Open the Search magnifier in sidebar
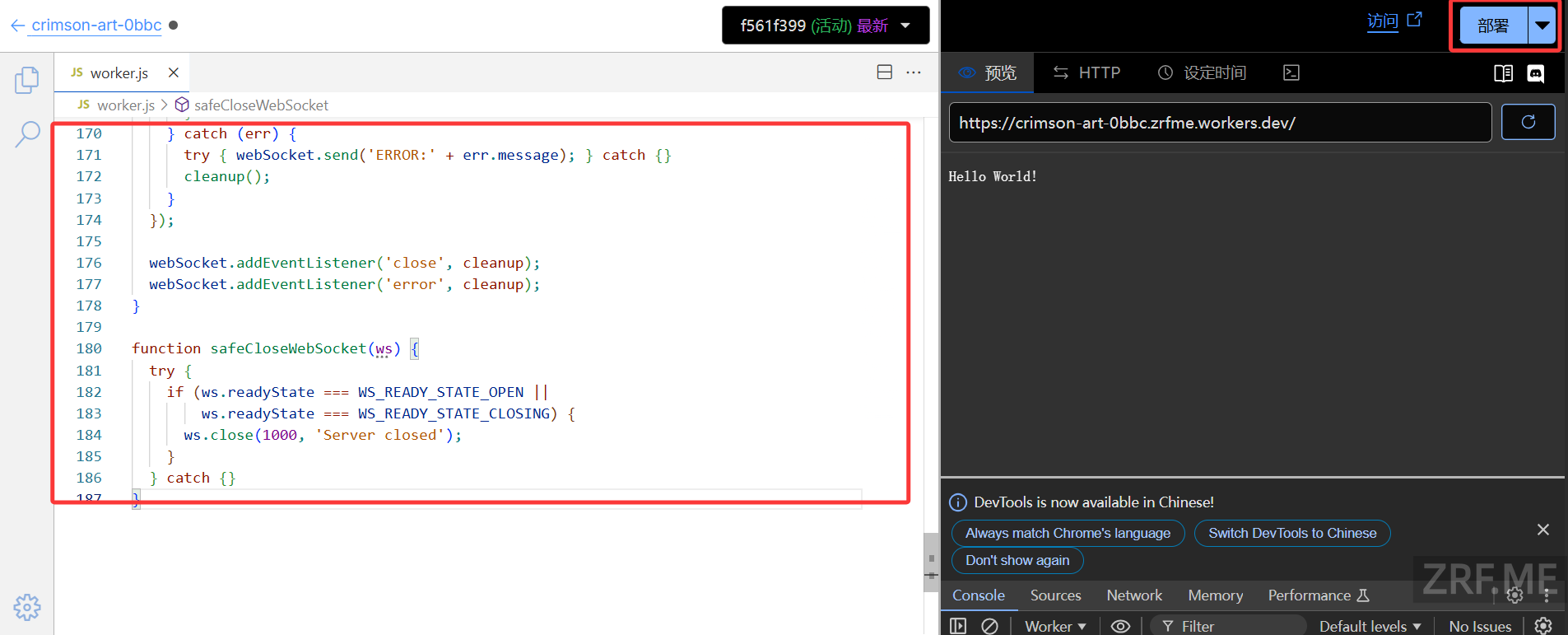Image resolution: width=1568 pixels, height=635 pixels. click(x=27, y=133)
